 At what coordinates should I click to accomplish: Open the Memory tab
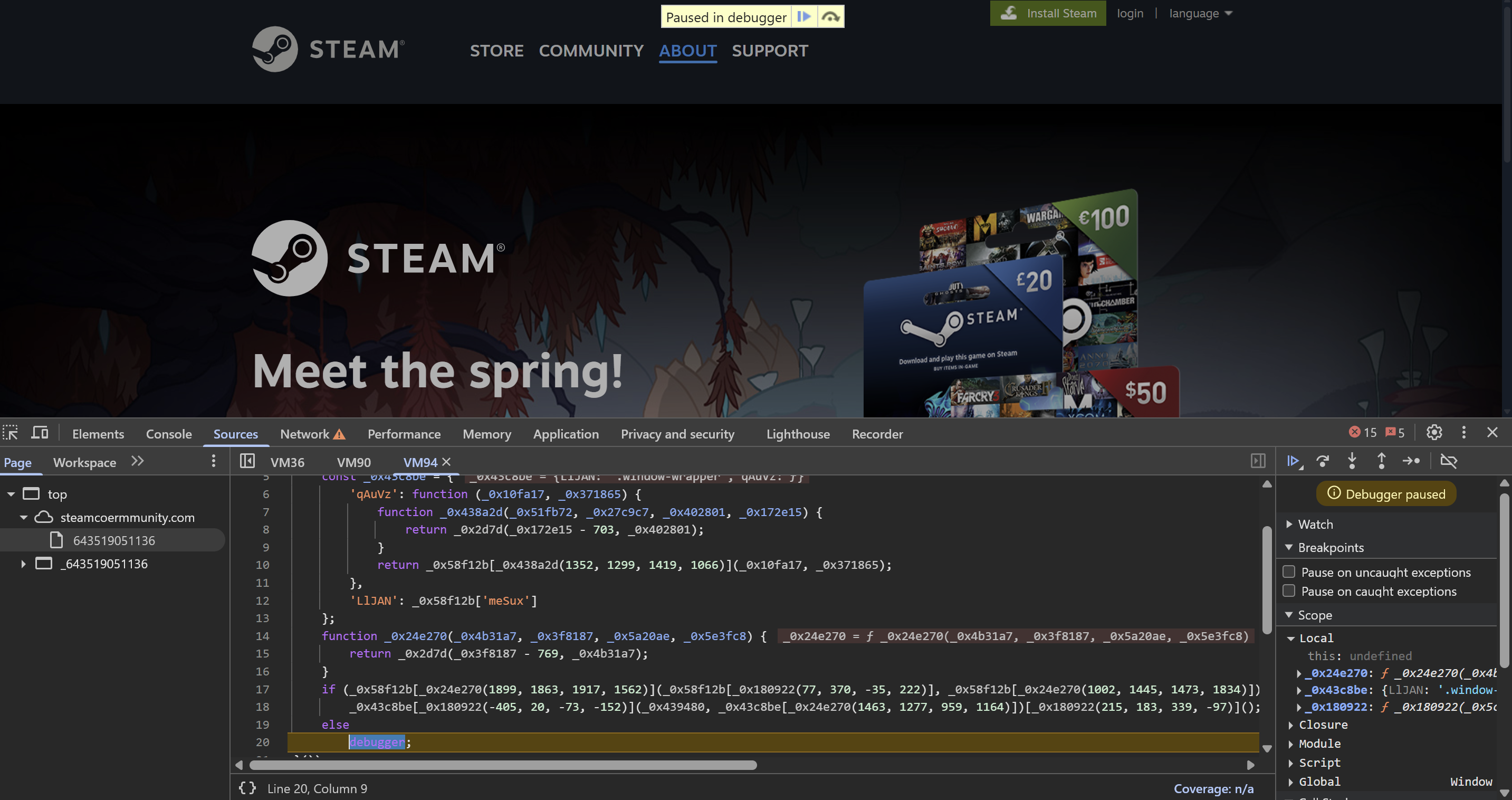[x=486, y=434]
